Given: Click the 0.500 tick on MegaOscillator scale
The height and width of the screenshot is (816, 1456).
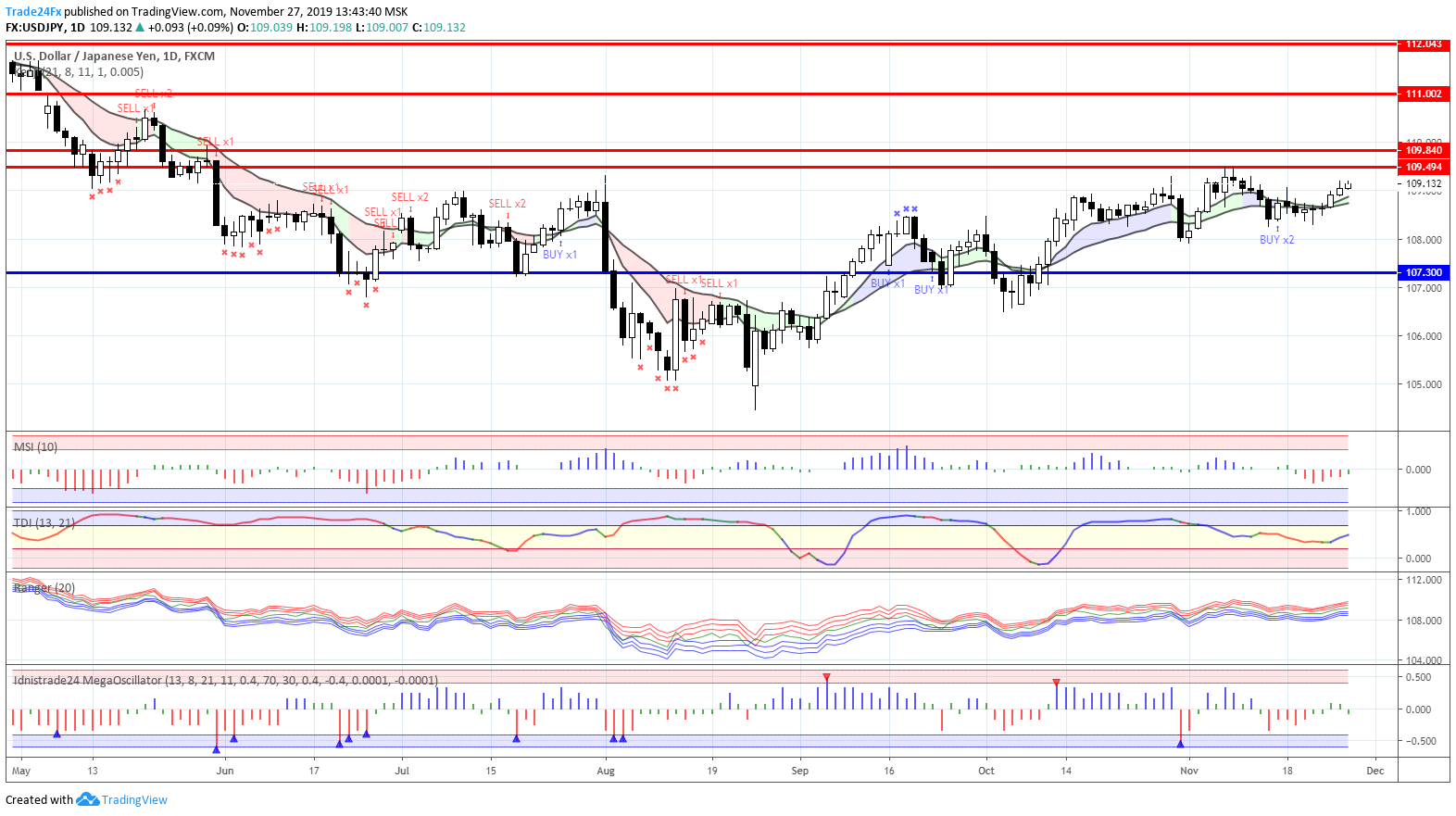Looking at the screenshot, I should tap(1418, 677).
